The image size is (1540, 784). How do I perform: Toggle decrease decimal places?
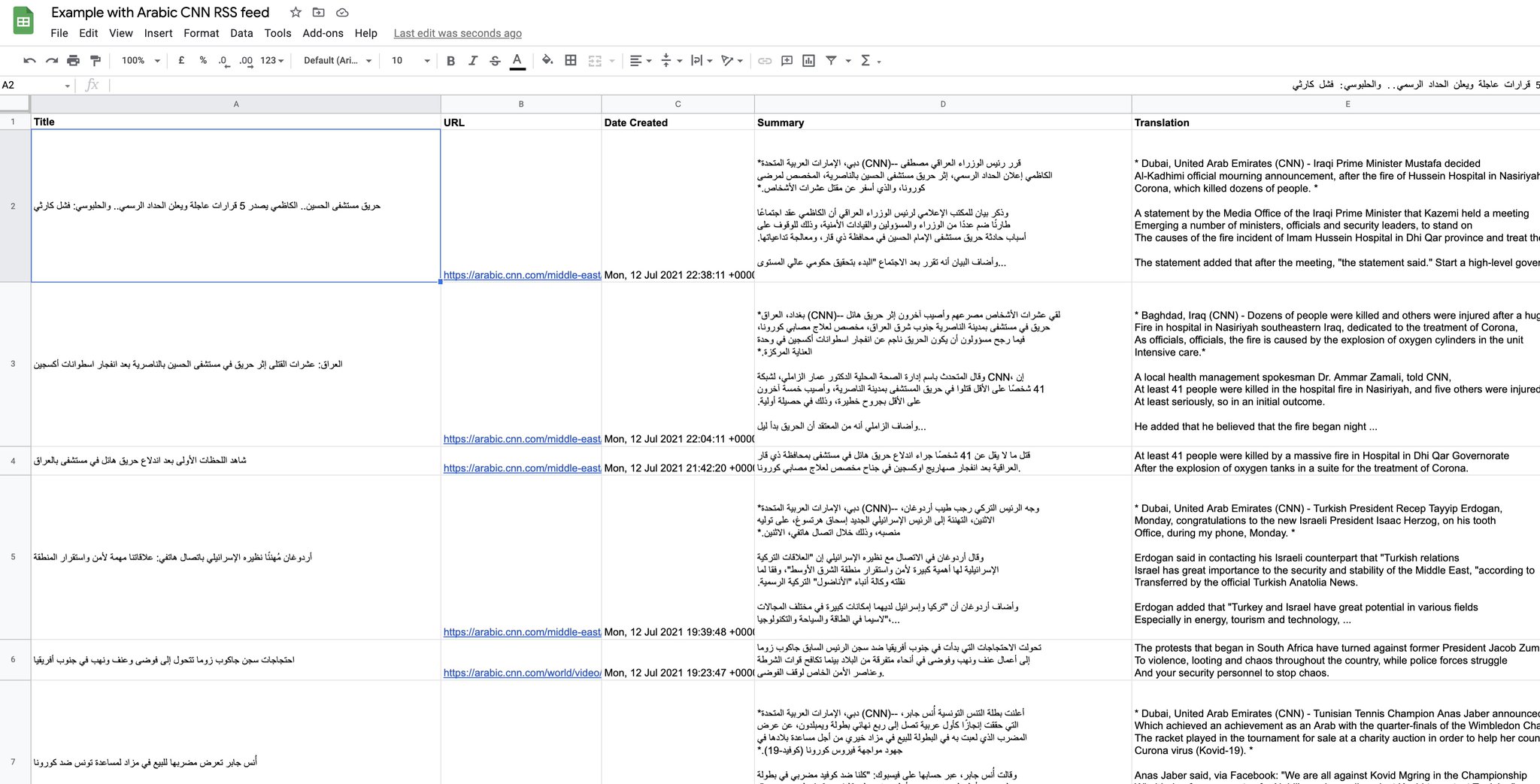[x=222, y=60]
